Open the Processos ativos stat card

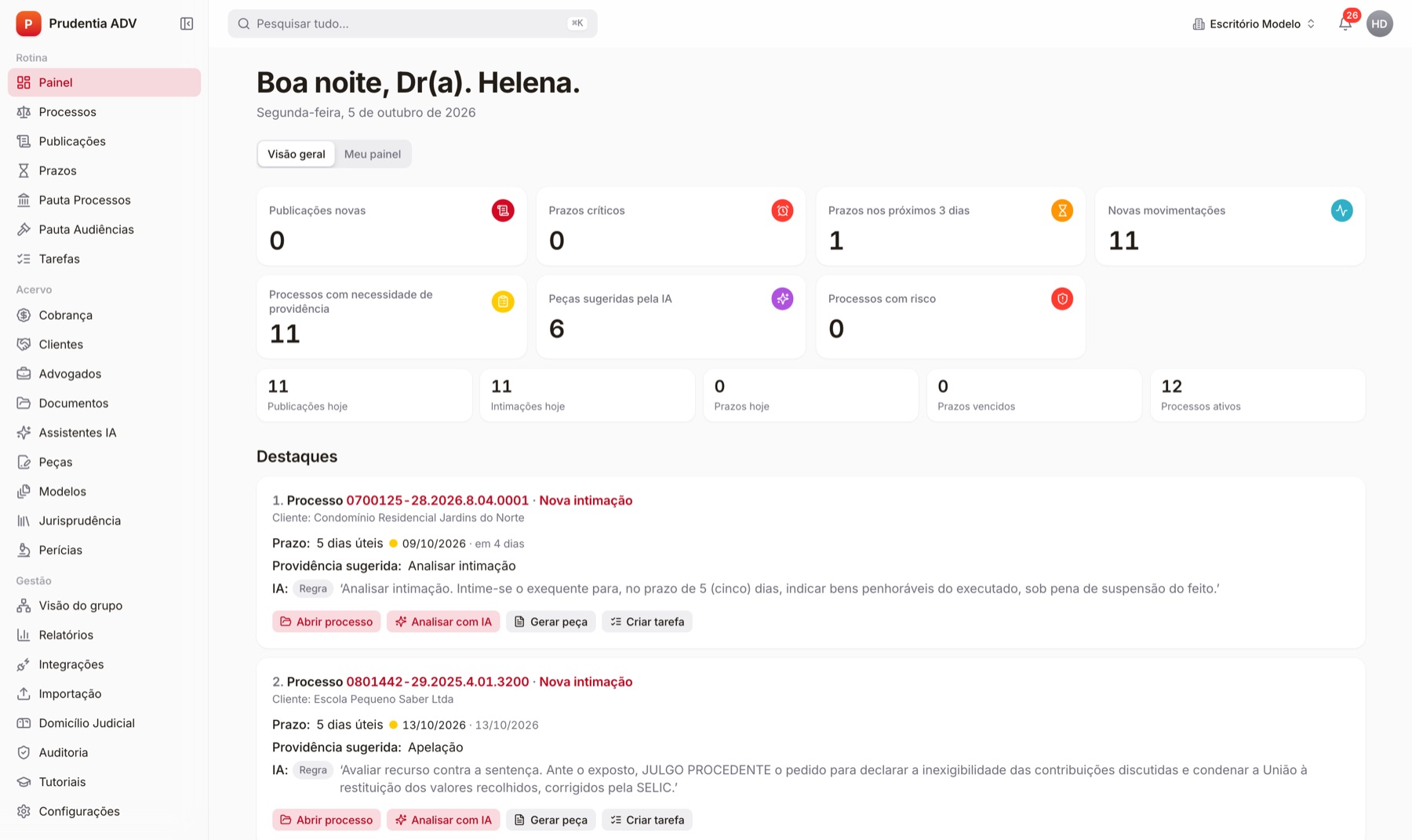[1257, 395]
